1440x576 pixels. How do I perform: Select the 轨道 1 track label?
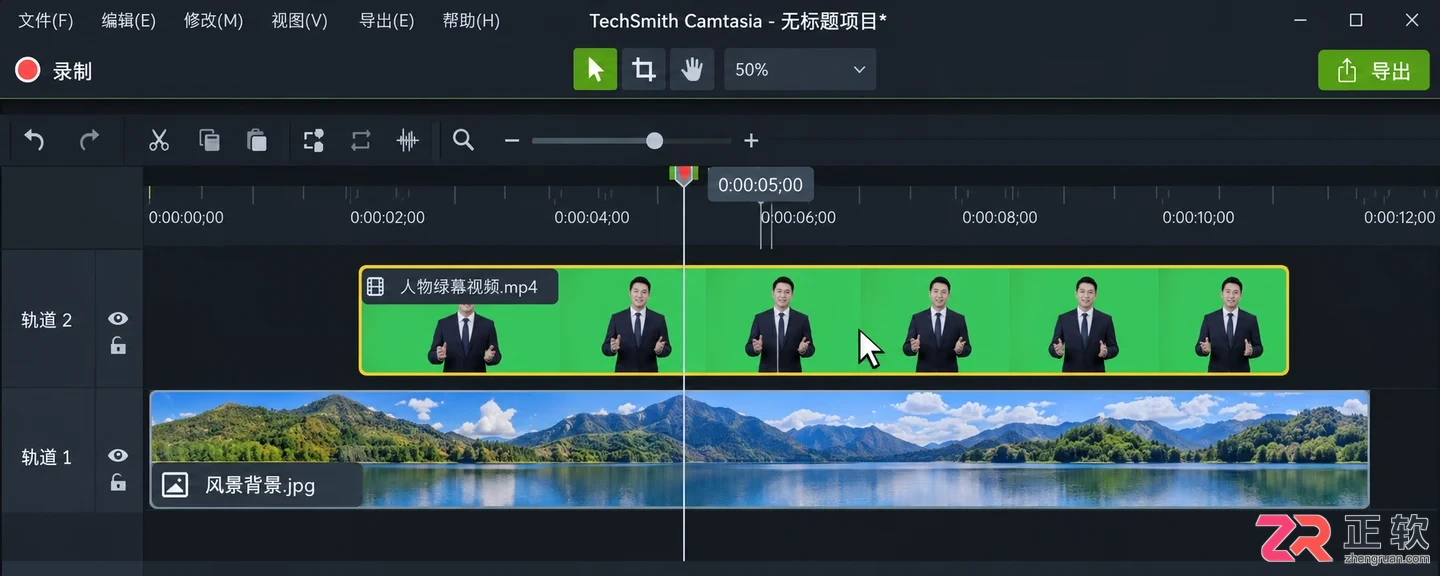point(47,457)
